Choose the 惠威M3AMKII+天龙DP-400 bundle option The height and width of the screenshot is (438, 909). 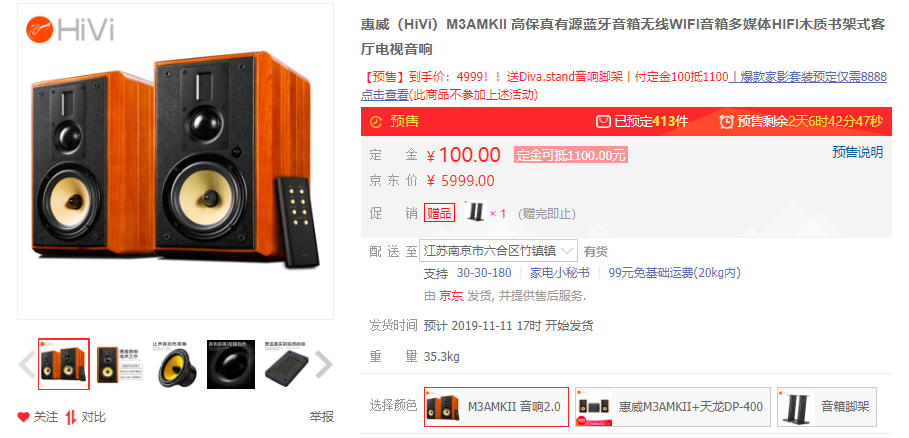[673, 407]
